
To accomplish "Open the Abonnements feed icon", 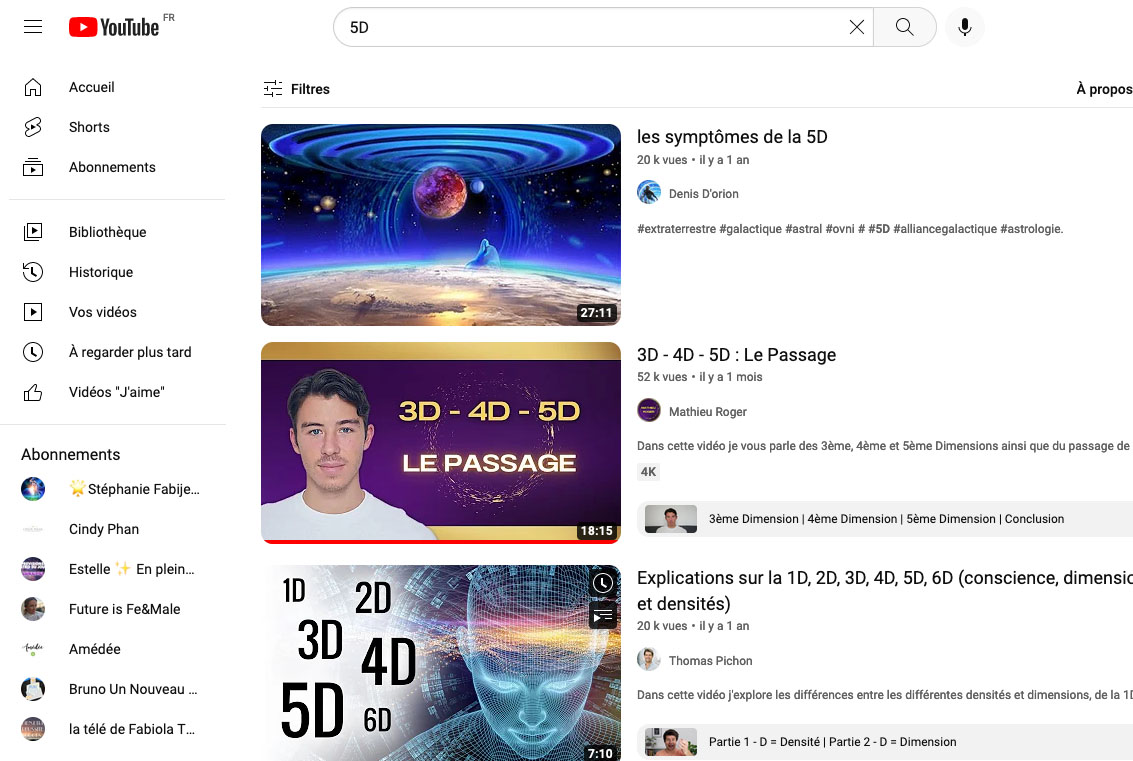I will pos(33,167).
